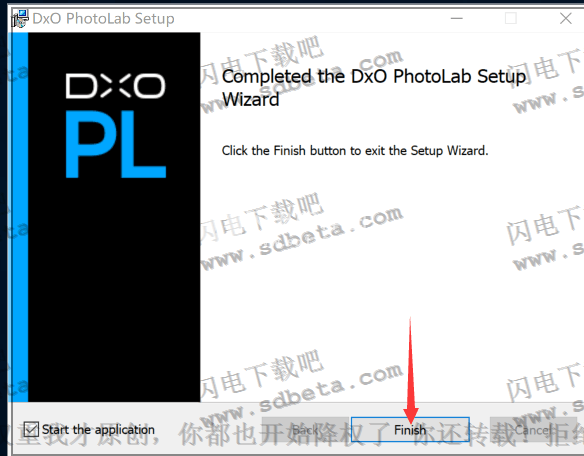The width and height of the screenshot is (584, 456).
Task: Click the greyed-out maximize window icon
Action: click(511, 18)
